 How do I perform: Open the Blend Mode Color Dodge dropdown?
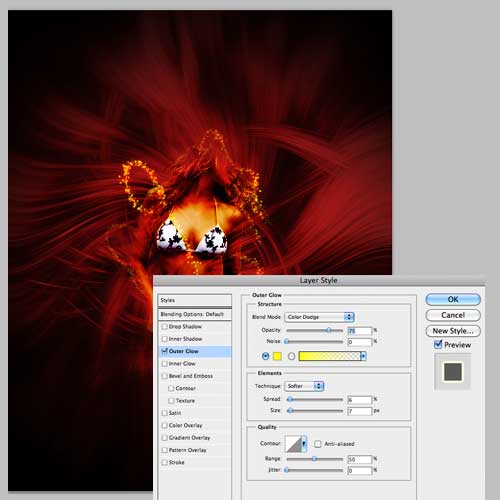(x=319, y=317)
